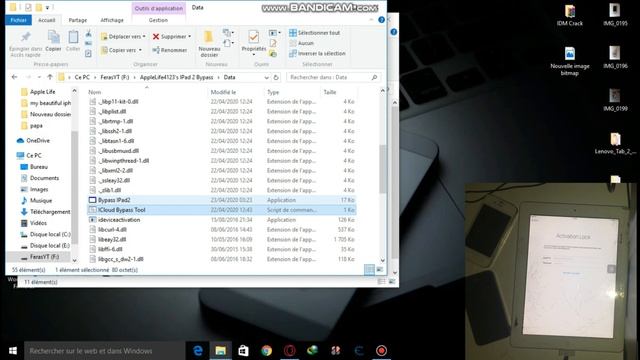The image size is (640, 360).
Task: Click the refresh button in address bar
Action: (276, 77)
